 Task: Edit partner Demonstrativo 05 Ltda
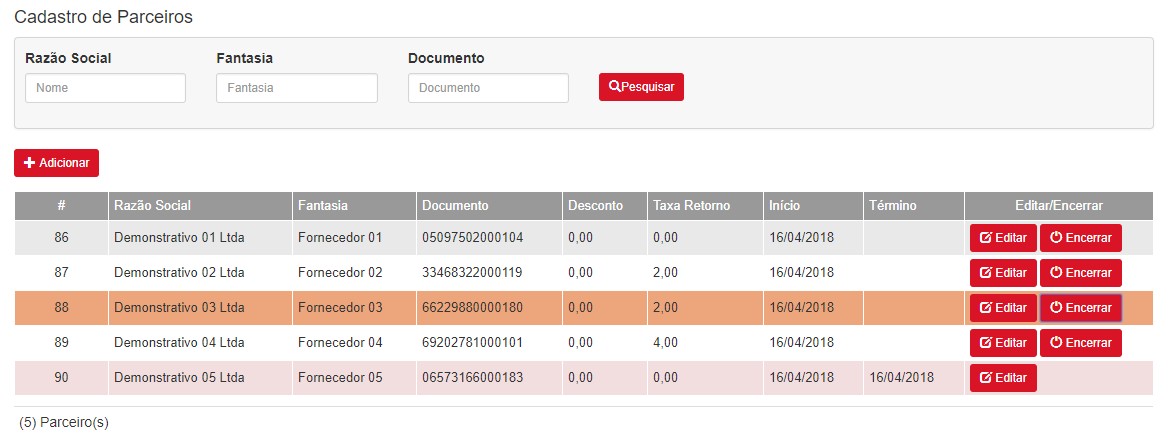click(x=1003, y=378)
